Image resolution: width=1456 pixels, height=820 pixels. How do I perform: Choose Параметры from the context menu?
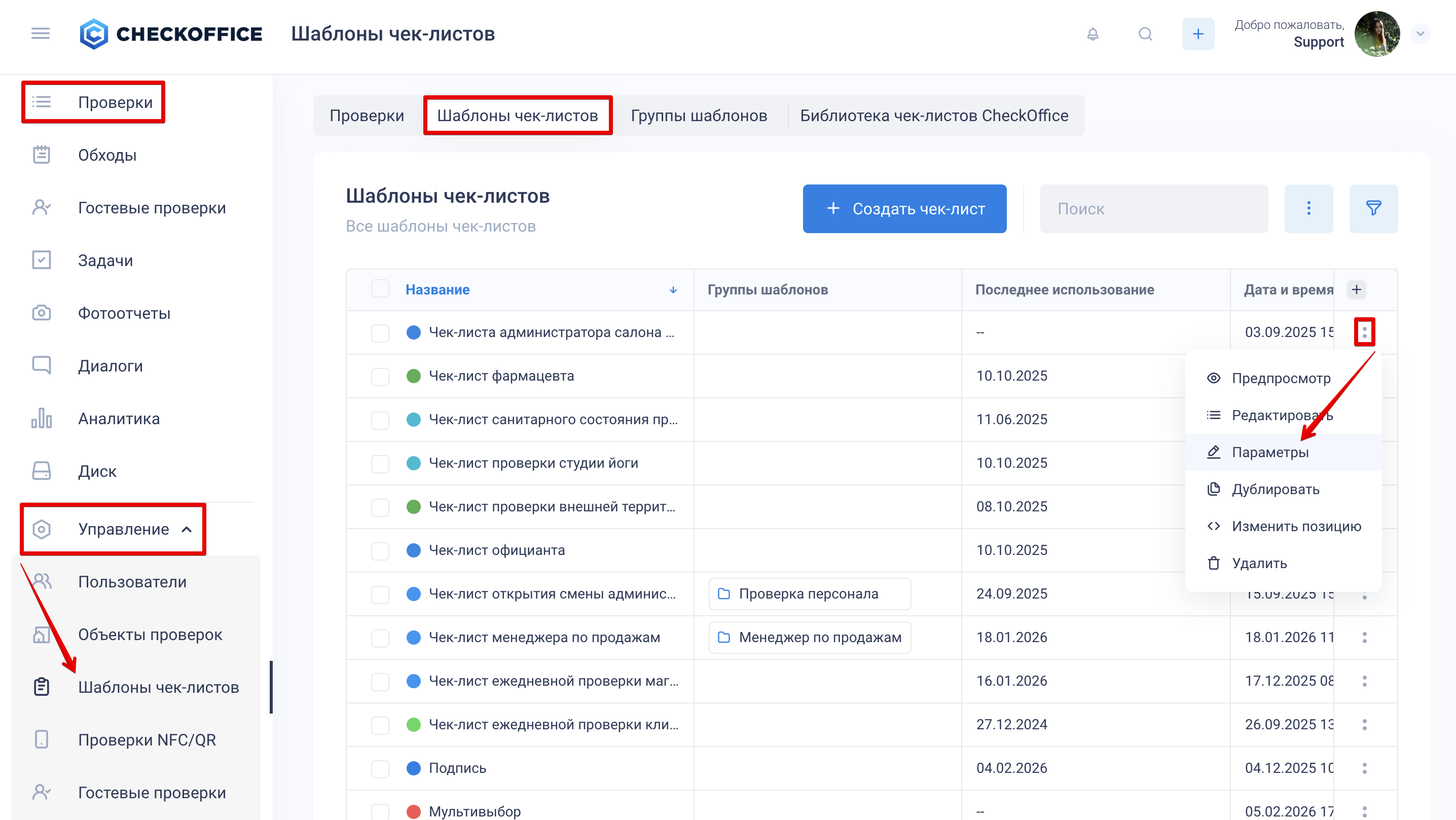(x=1269, y=452)
